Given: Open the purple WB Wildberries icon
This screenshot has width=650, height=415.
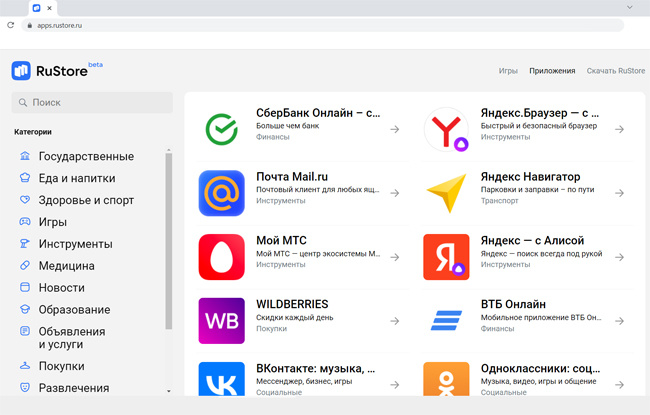Looking at the screenshot, I should coord(222,321).
